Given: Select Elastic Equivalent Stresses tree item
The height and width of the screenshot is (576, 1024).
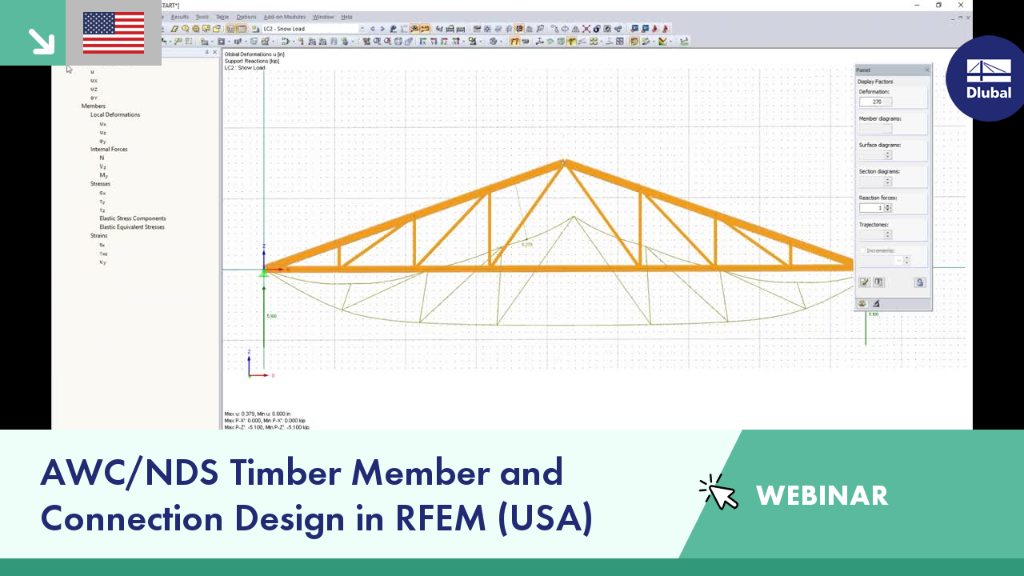Looking at the screenshot, I should [x=132, y=227].
